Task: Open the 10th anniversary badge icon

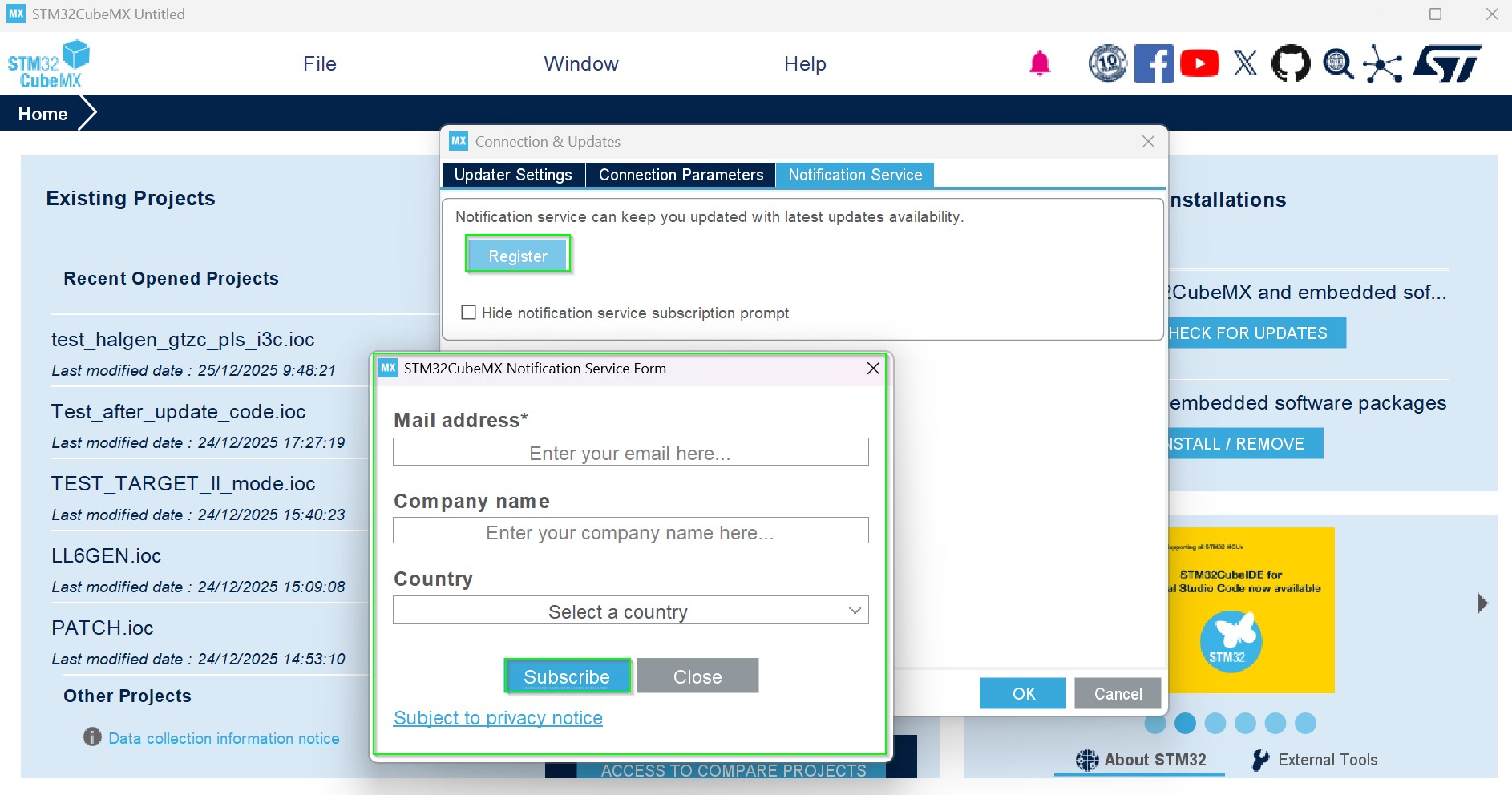Action: pos(1107,63)
